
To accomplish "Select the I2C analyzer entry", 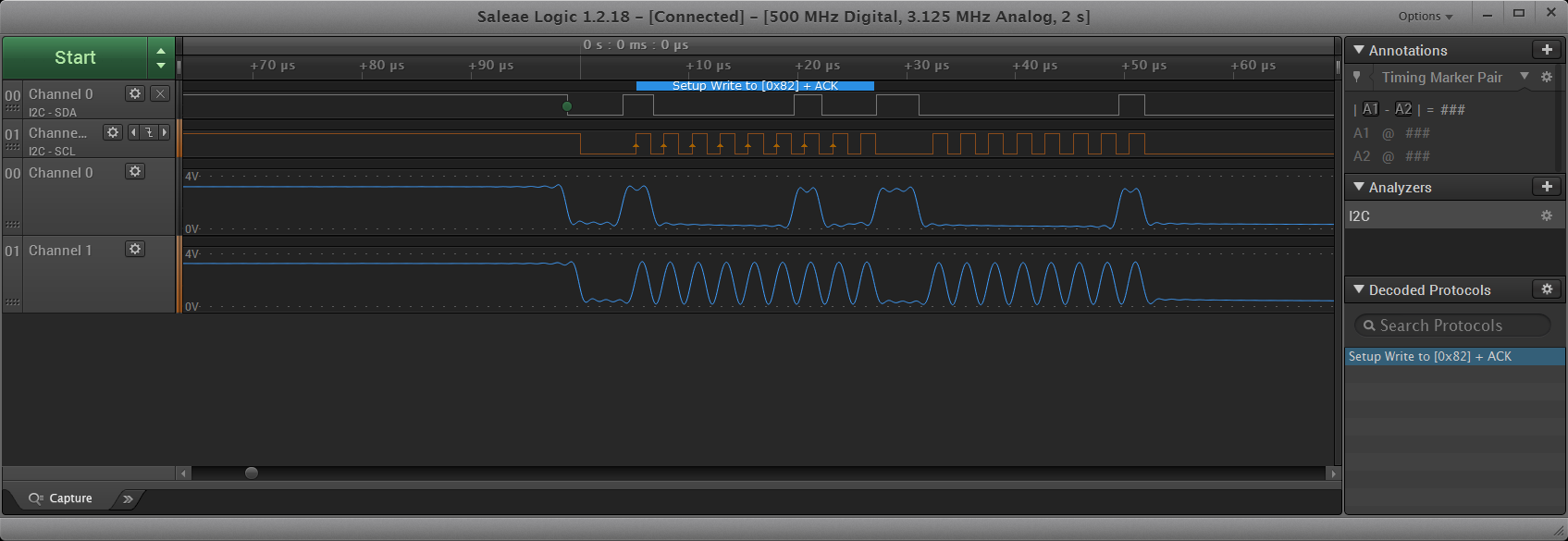I will [1454, 215].
